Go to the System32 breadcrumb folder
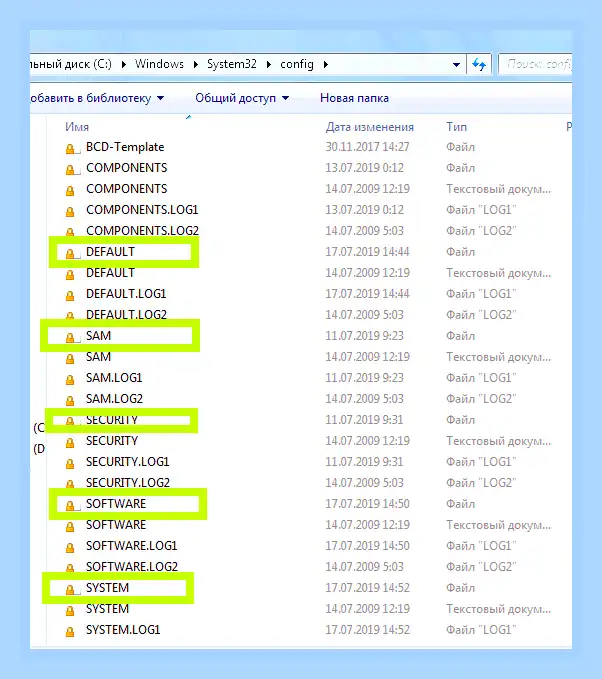Viewport: 602px width, 679px height. tap(232, 64)
